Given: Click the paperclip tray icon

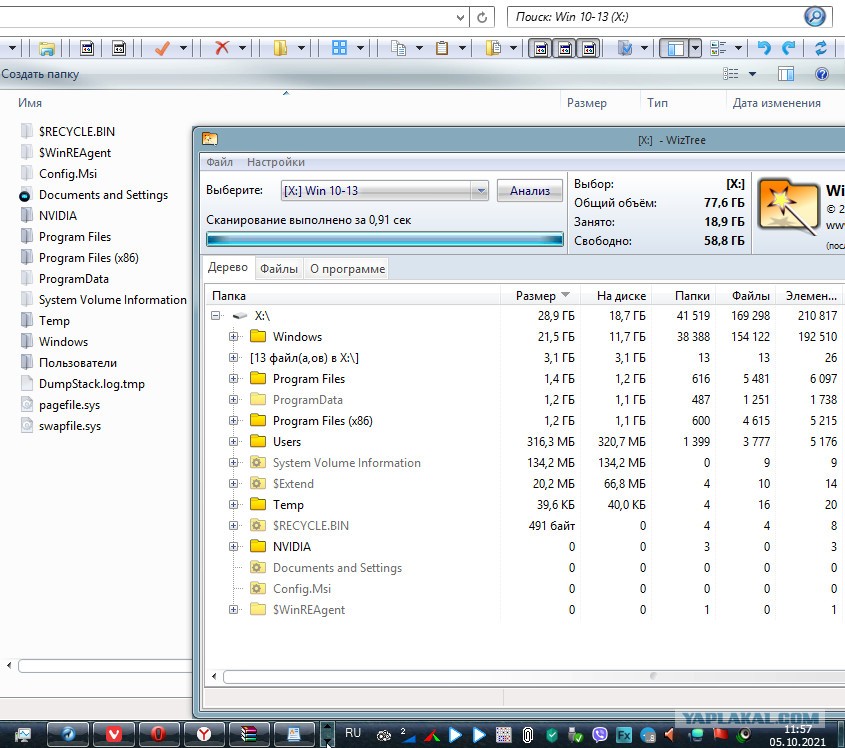Looking at the screenshot, I should 528,735.
